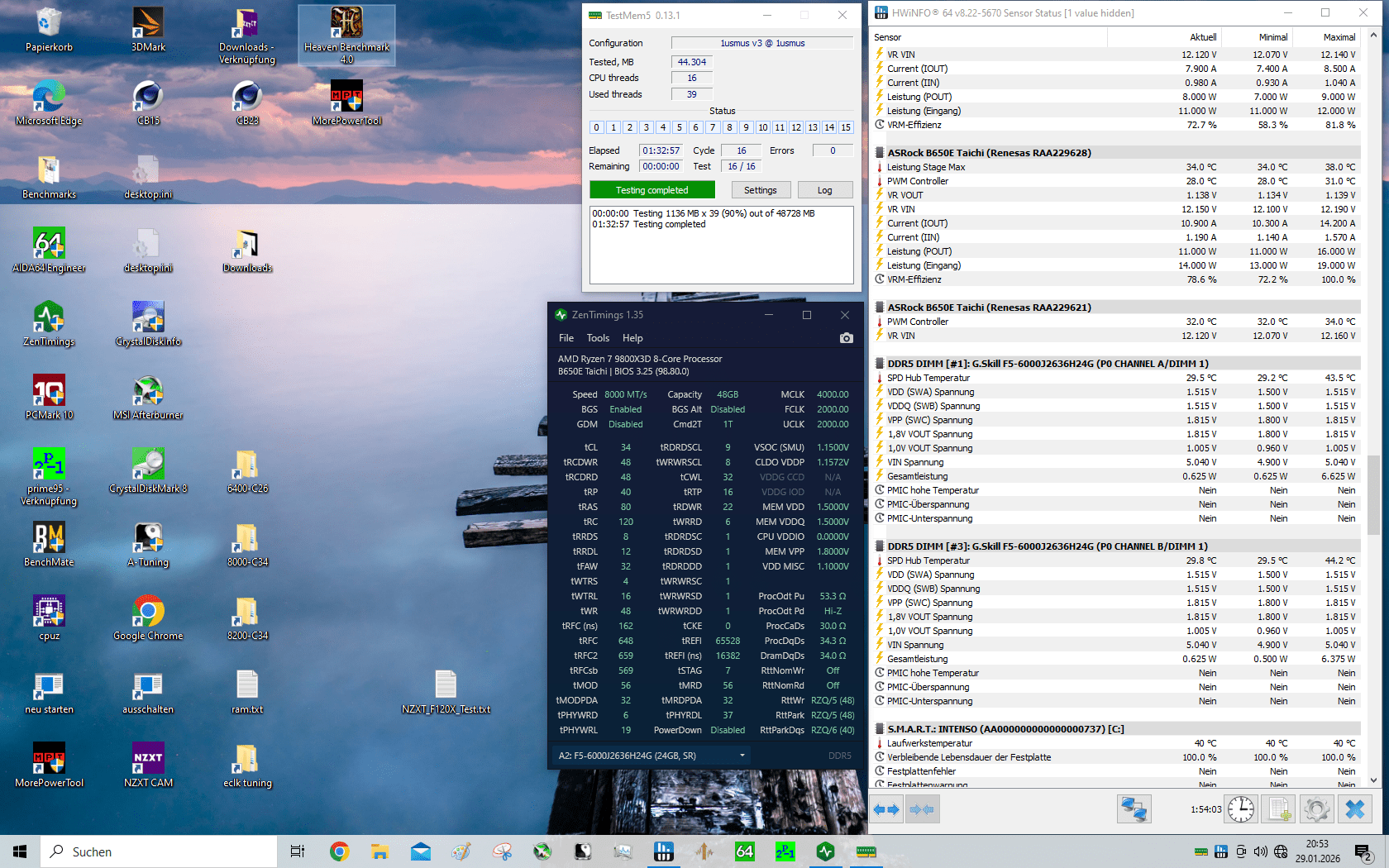Open TestMem5 Settings
The image size is (1389, 868).
click(761, 190)
